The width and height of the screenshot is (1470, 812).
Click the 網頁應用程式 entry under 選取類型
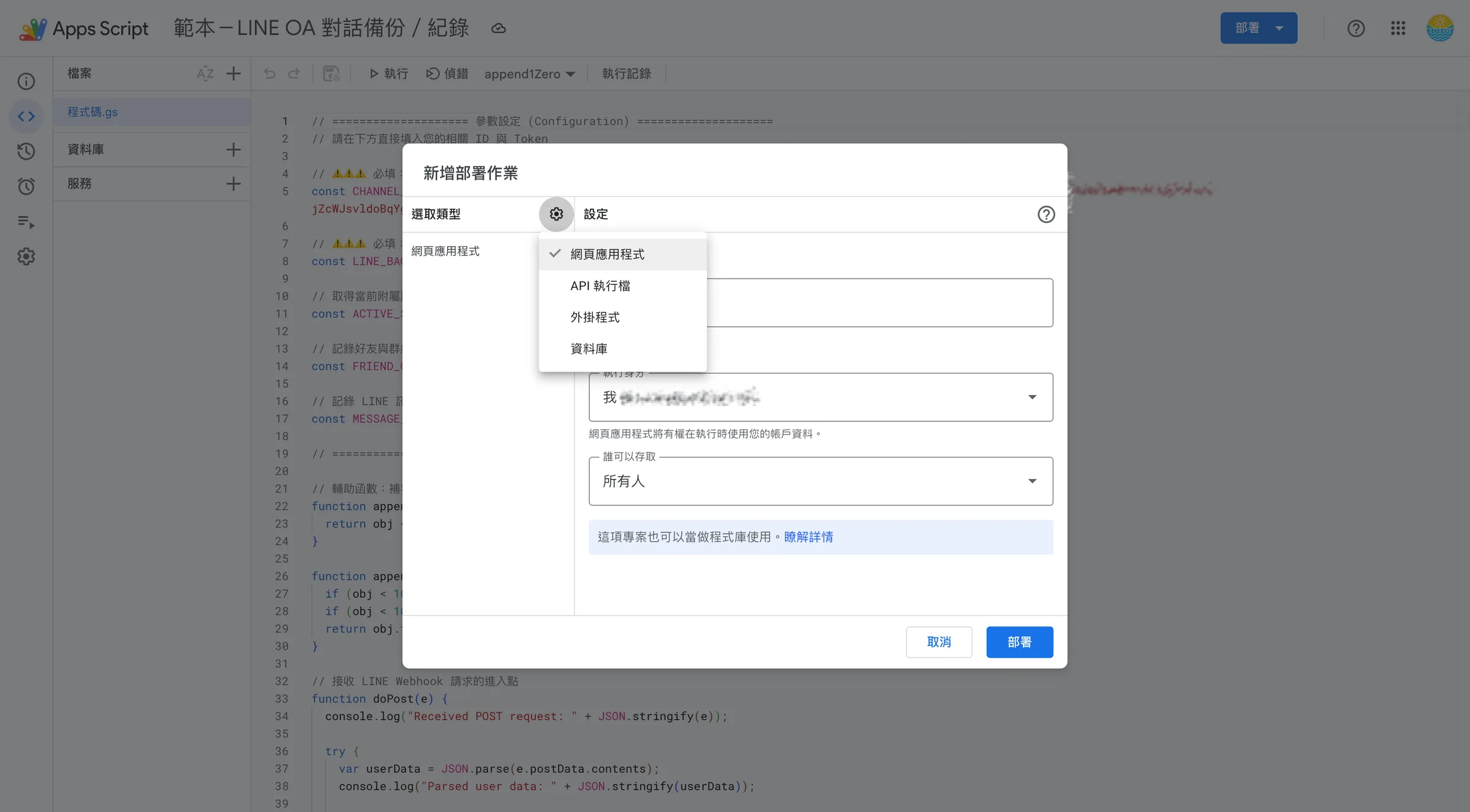445,252
